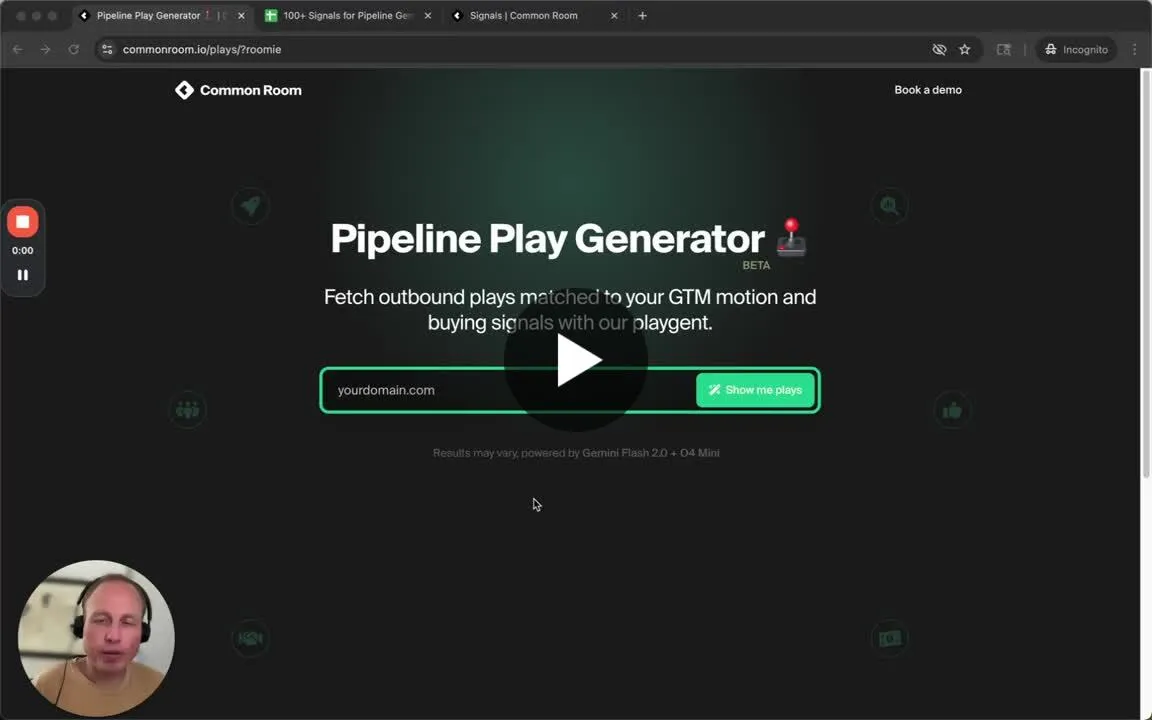Click the Show me plays button
Screen dimensions: 1152x720
tap(755, 390)
